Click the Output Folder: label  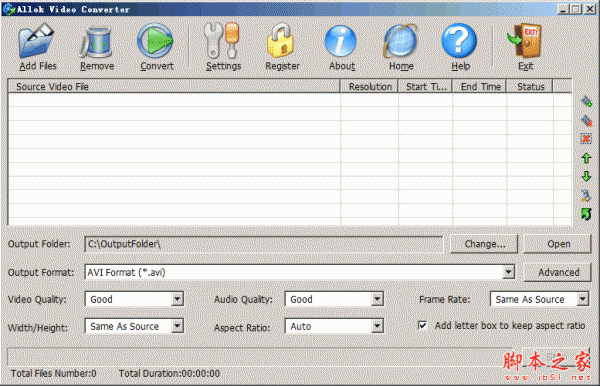click(39, 244)
